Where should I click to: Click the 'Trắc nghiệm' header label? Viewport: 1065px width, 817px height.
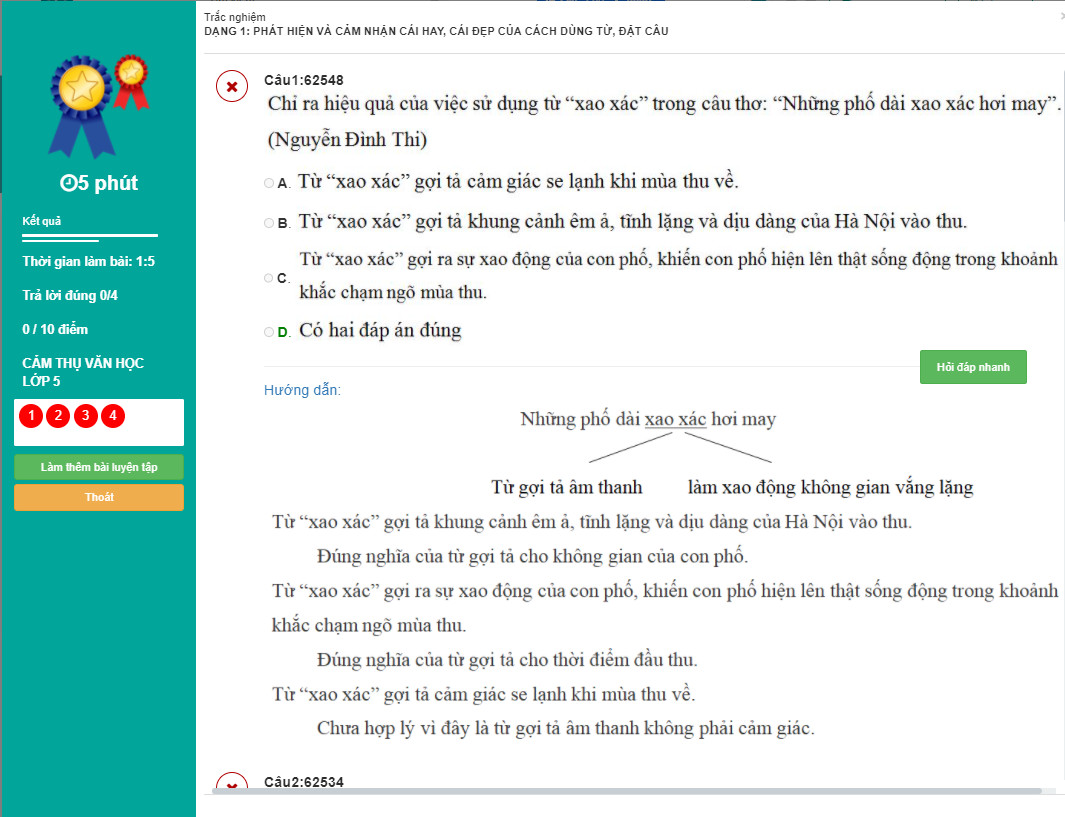pyautogui.click(x=235, y=17)
